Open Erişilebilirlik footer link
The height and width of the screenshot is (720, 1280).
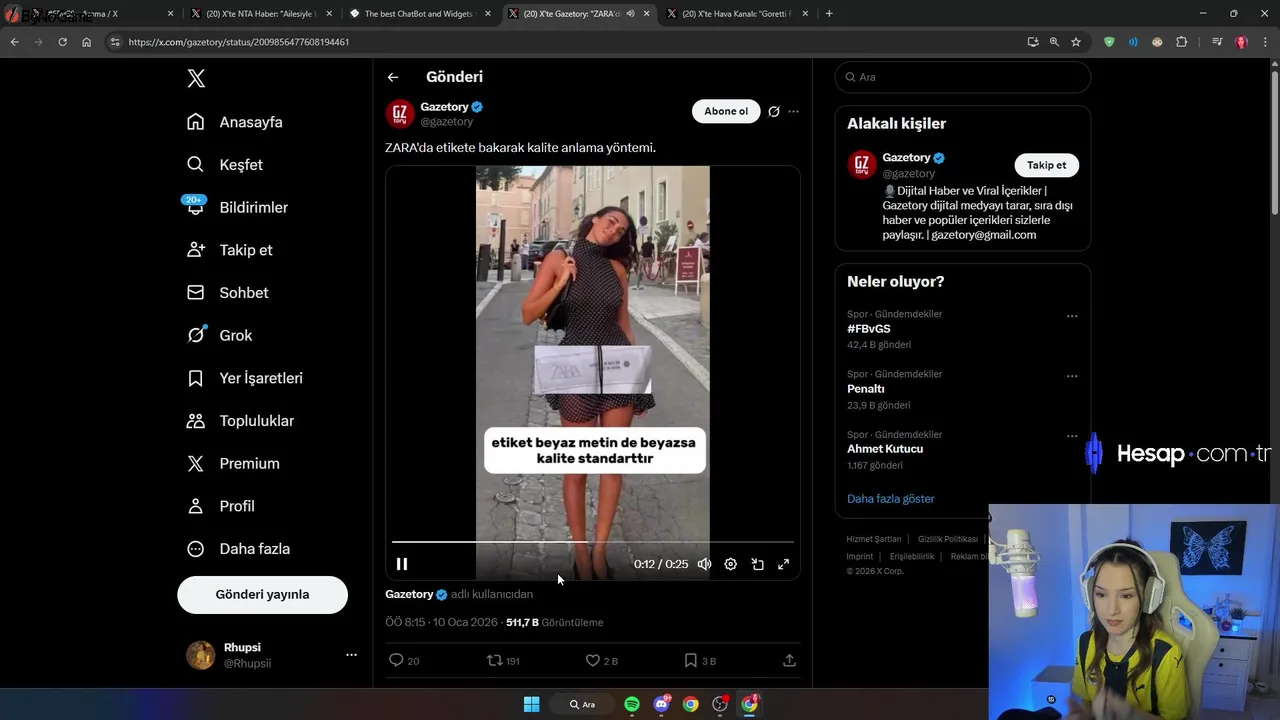point(912,556)
